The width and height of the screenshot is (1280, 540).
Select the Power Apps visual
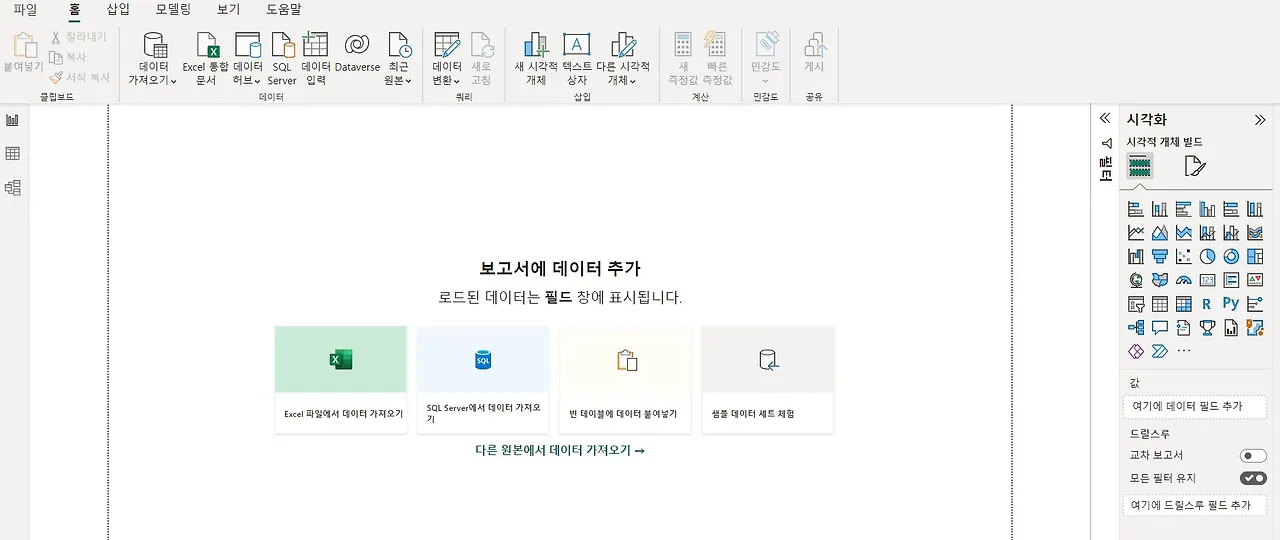pos(1136,351)
